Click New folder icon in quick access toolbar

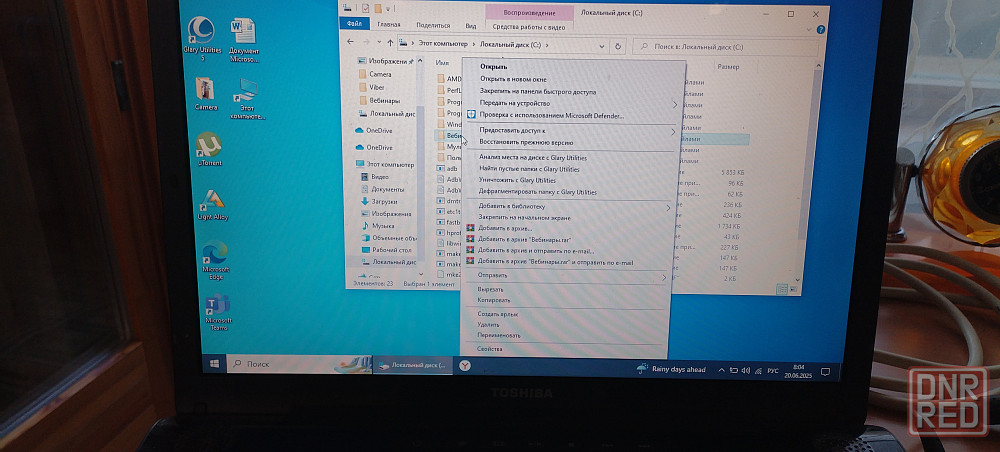coord(378,9)
